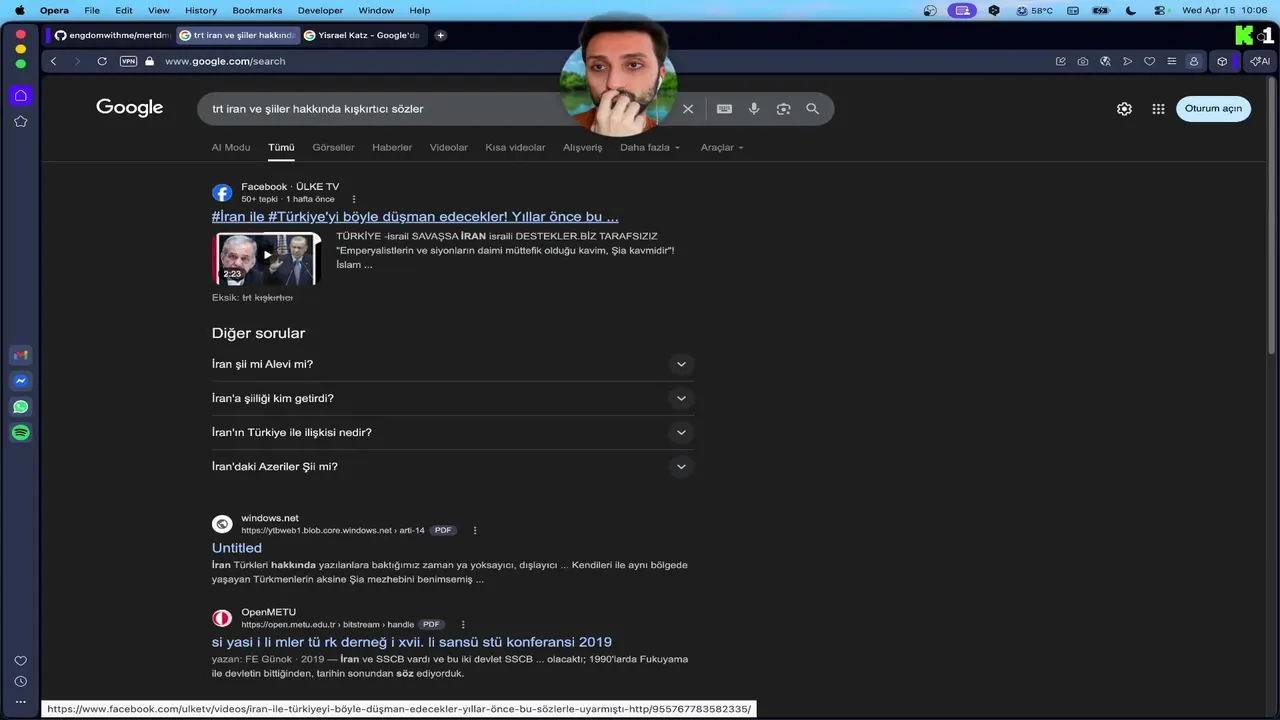This screenshot has width=1280, height=720.
Task: Click the Oturum açın sign-in button
Action: pyautogui.click(x=1213, y=109)
